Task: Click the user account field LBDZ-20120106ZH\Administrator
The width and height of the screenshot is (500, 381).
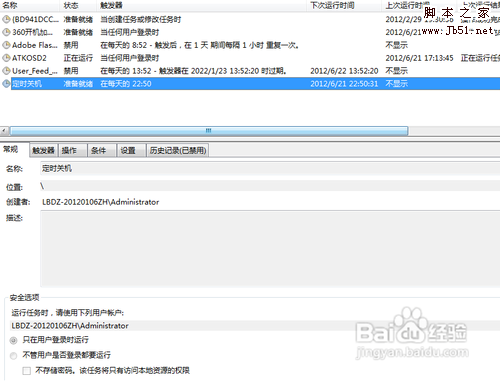Action: (255, 326)
